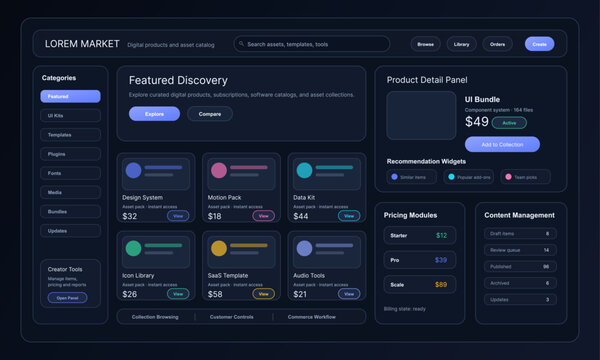Click the Icon Library green circle icon
600x360 pixels.
point(134,248)
